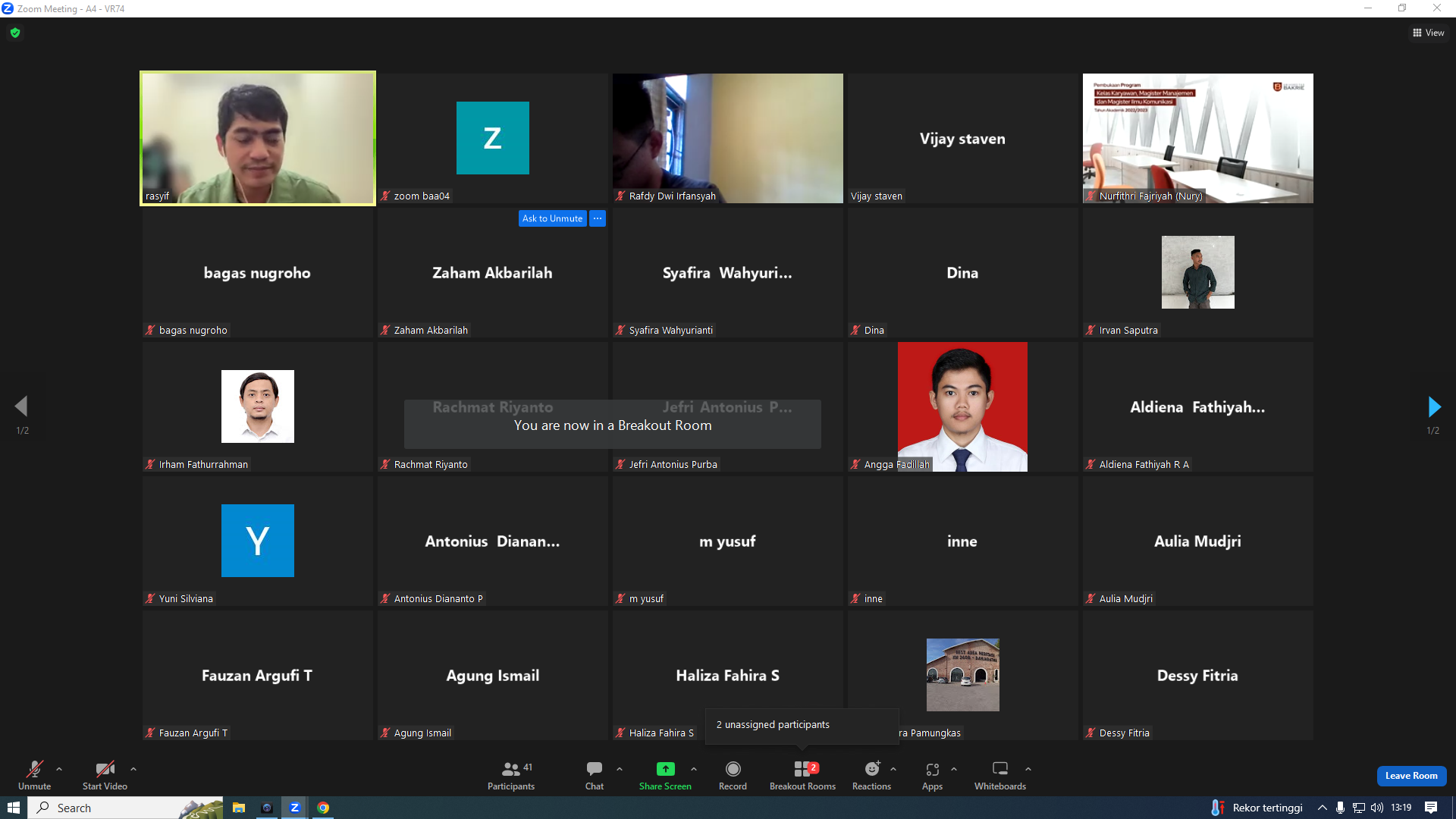The height and width of the screenshot is (819, 1456).
Task: Click the zoom baa04 avatar Z
Action: pos(493,138)
